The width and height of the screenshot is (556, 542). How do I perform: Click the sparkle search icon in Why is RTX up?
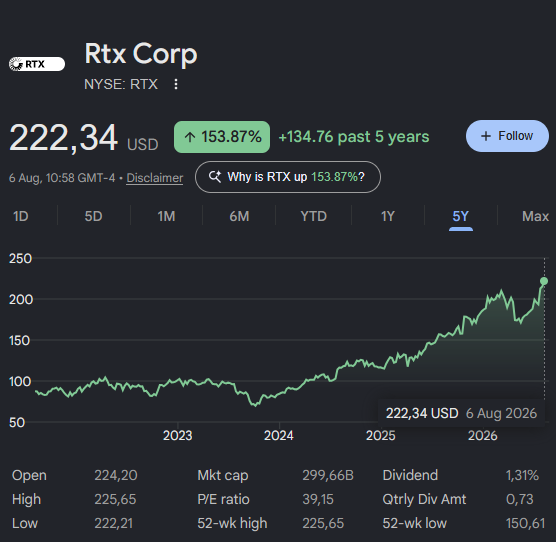coord(215,177)
